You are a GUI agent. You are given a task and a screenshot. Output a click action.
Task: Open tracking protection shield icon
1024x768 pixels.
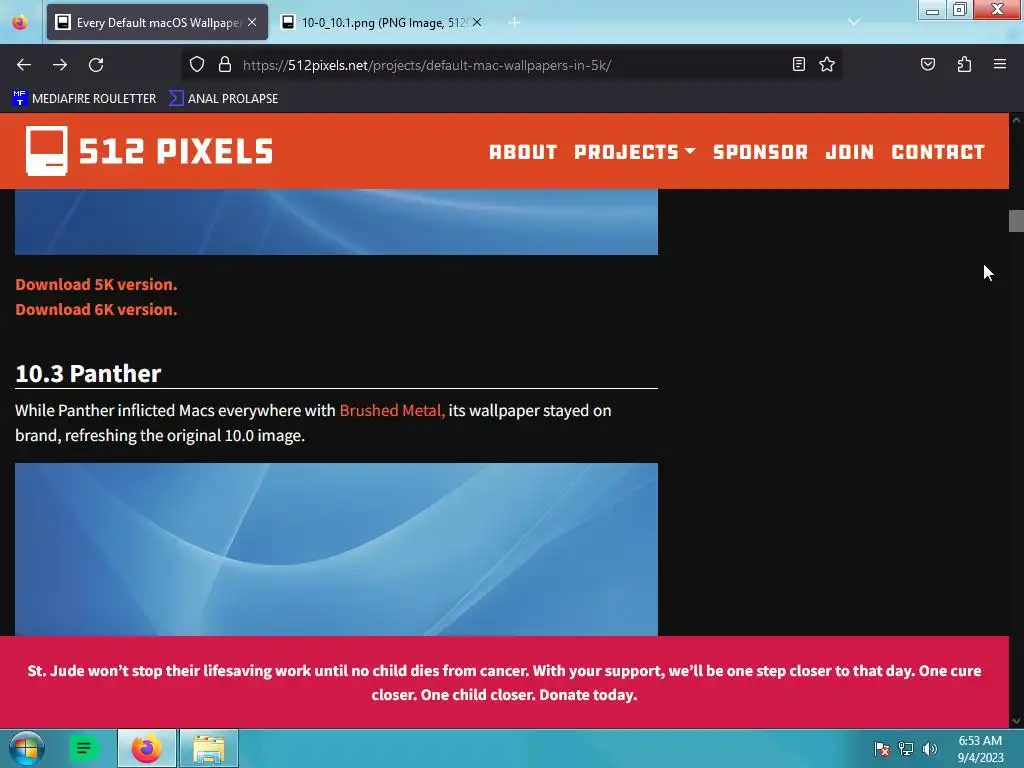(197, 65)
